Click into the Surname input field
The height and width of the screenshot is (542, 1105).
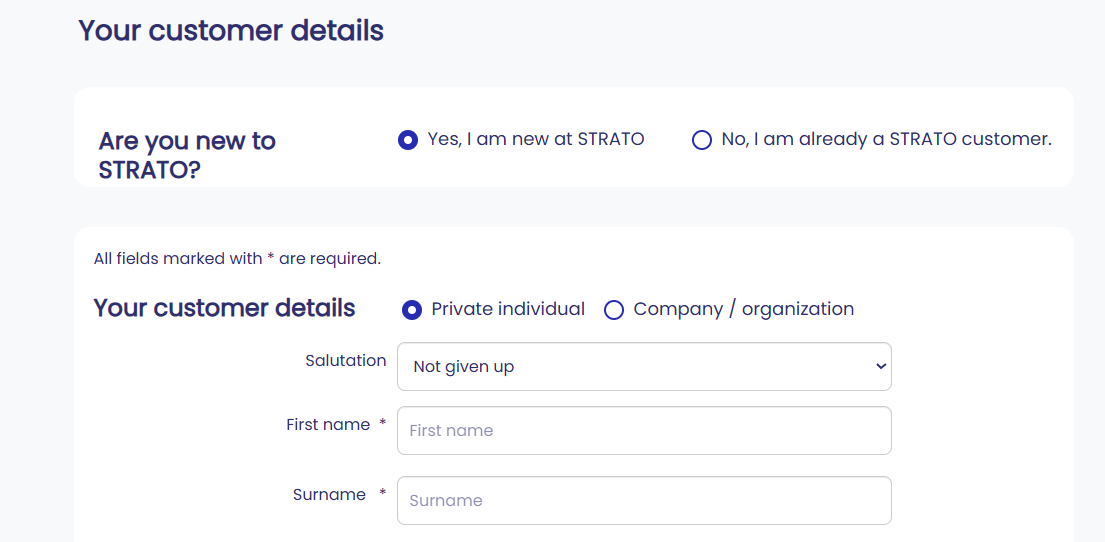644,500
